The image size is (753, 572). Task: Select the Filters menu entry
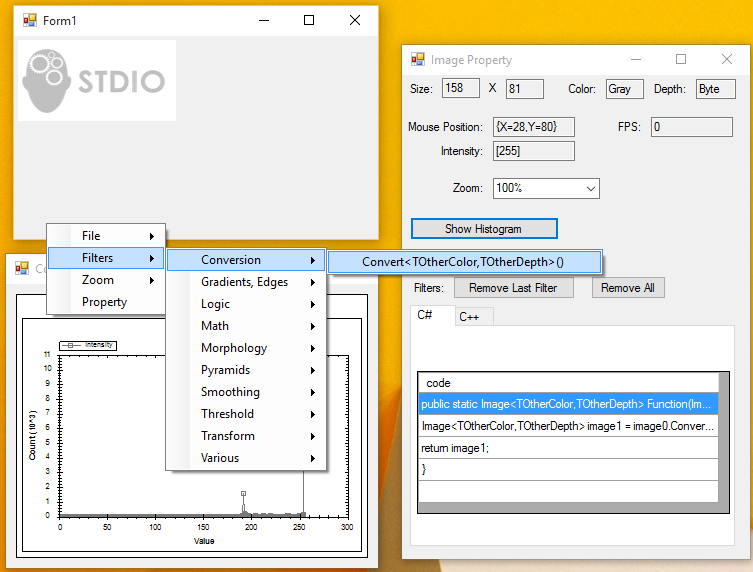coord(106,258)
